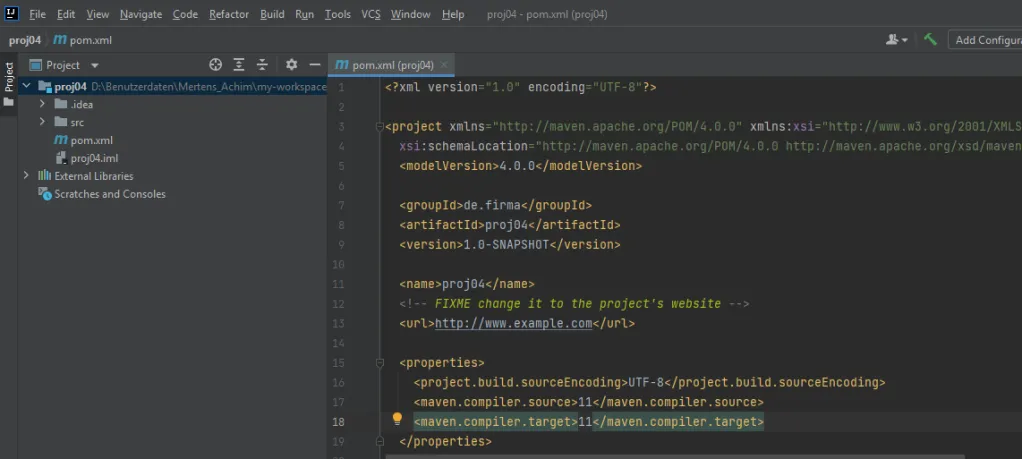Hide the Project panel with minus icon
Screen dimensions: 1022x459
coord(315,65)
